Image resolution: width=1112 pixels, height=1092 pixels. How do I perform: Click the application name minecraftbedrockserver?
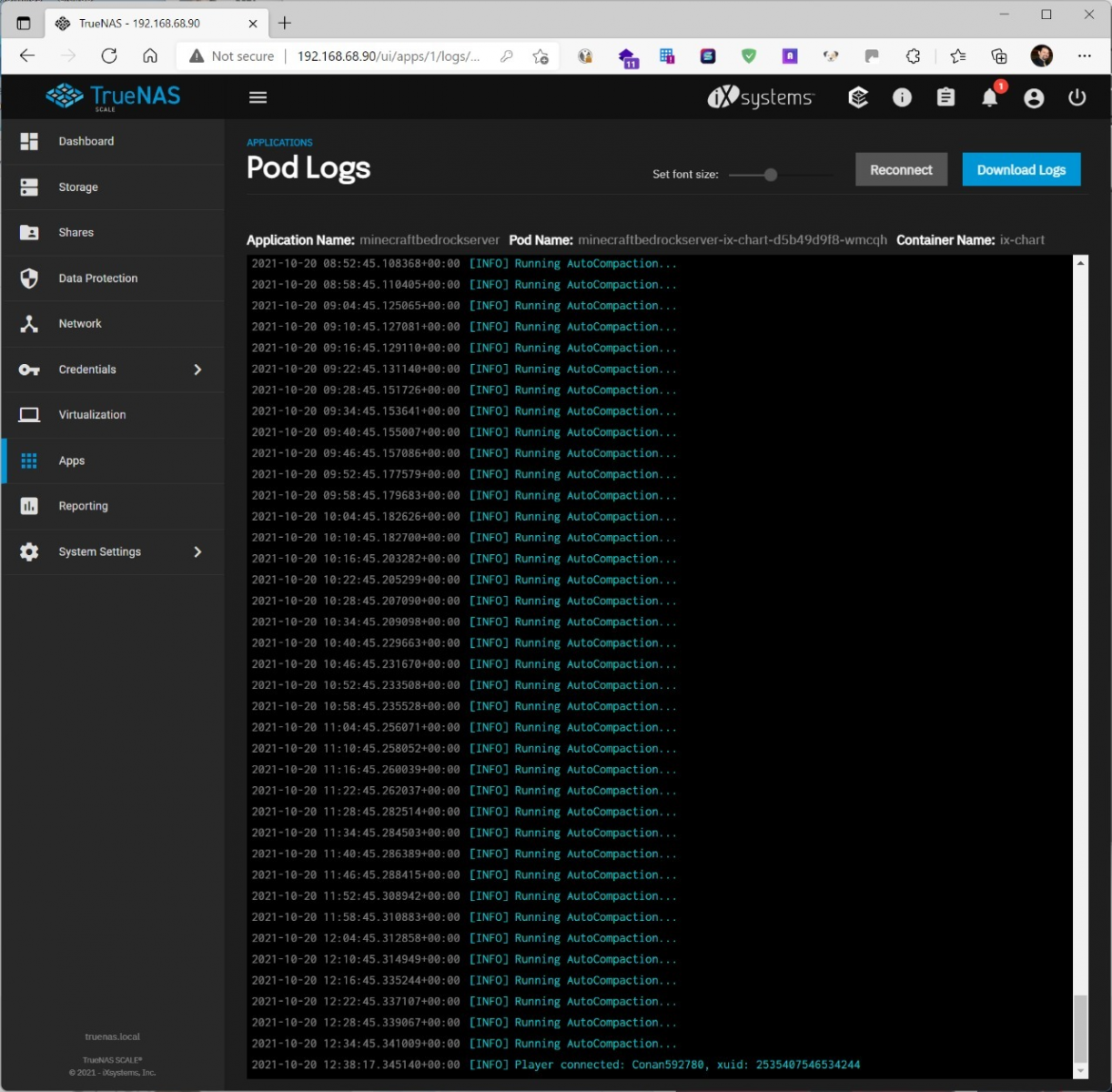pos(430,240)
